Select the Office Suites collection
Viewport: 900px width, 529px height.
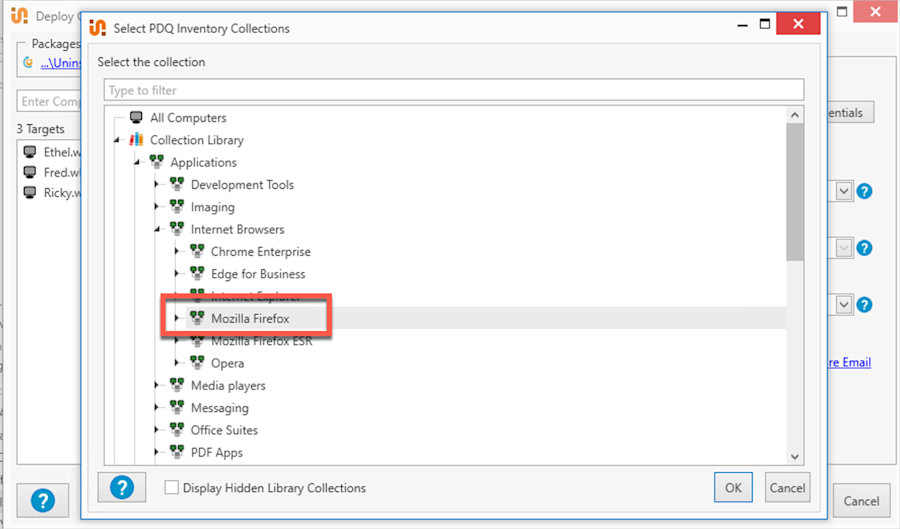(224, 430)
